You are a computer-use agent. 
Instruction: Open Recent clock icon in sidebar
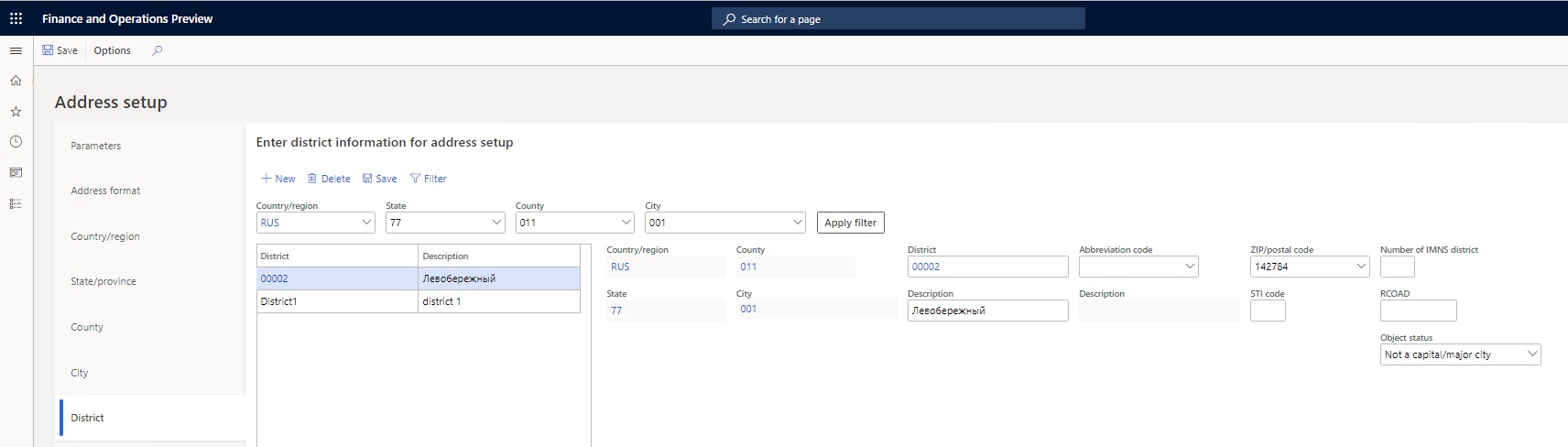[x=16, y=142]
